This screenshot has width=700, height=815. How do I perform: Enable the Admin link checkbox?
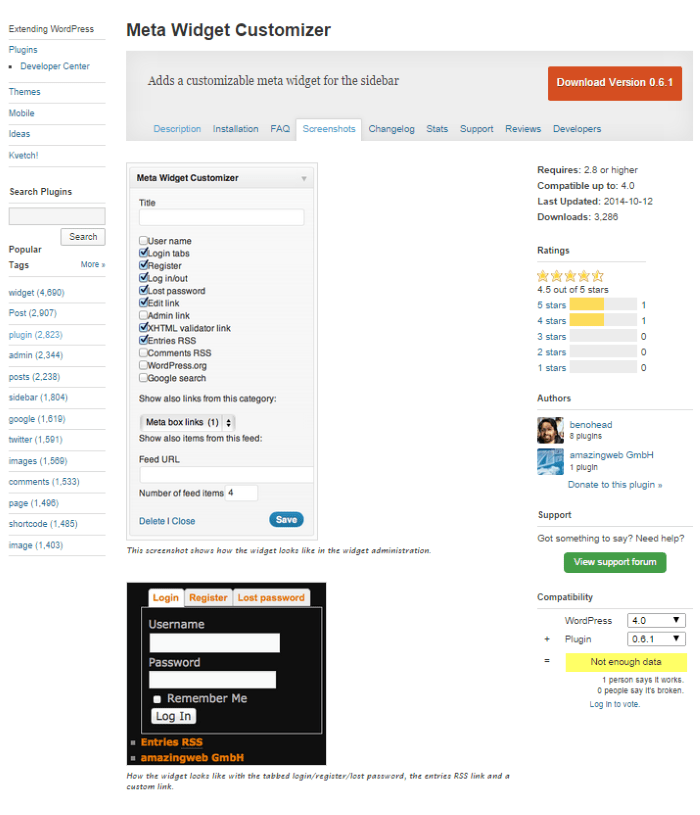(x=143, y=315)
